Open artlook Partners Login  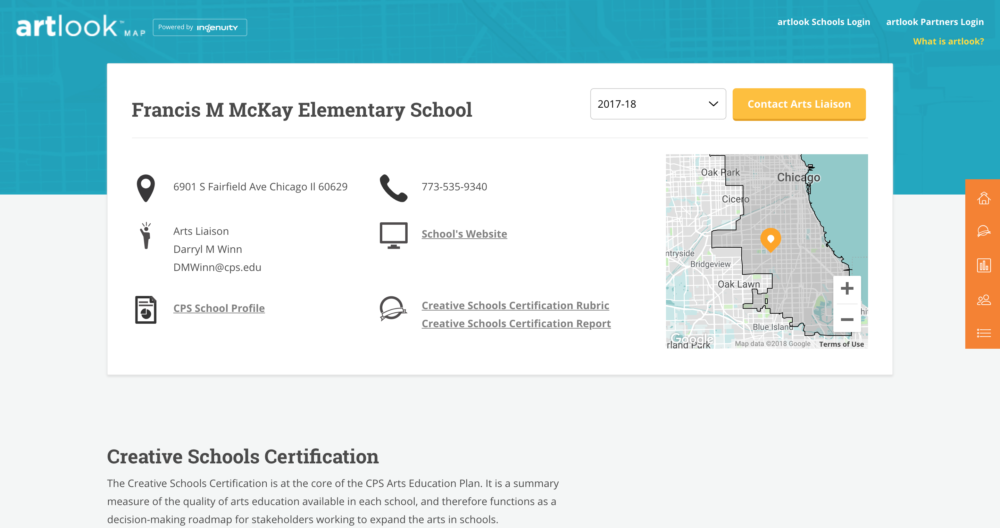click(934, 22)
